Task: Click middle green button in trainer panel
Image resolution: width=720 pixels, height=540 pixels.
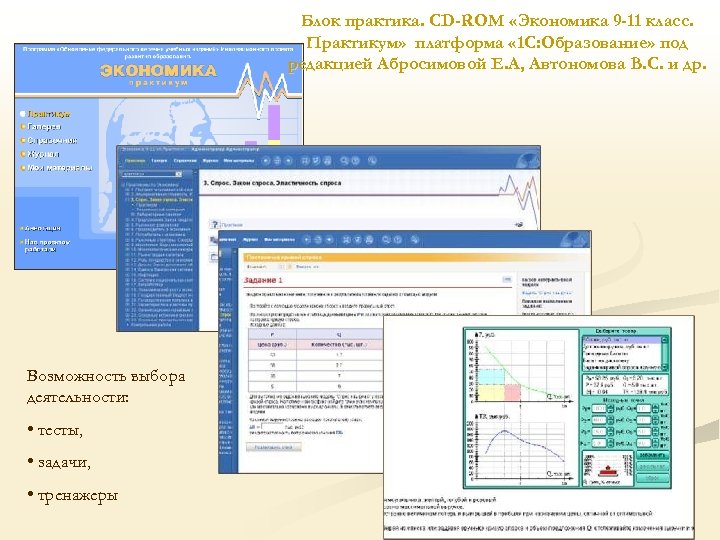Action: [653, 466]
